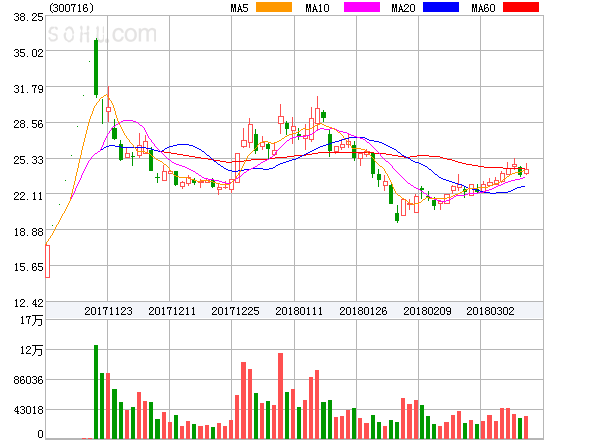
Task: Click the blue MA20 legend swatch
Action: (441, 7)
